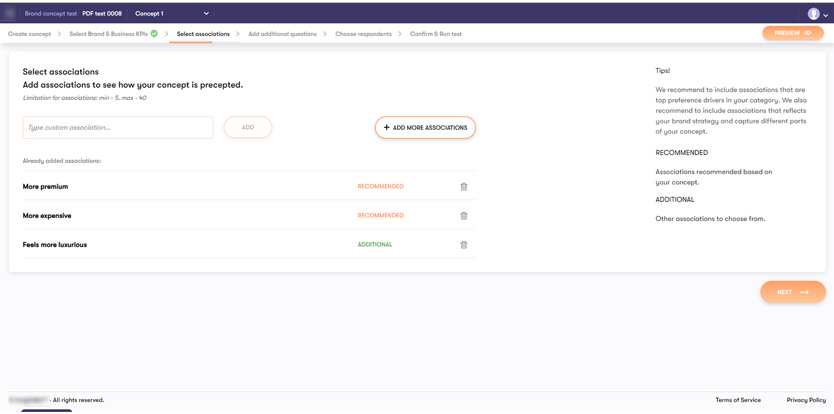This screenshot has width=834, height=414.
Task: Open Select Brand & Business KPIs step
Action: [x=108, y=34]
